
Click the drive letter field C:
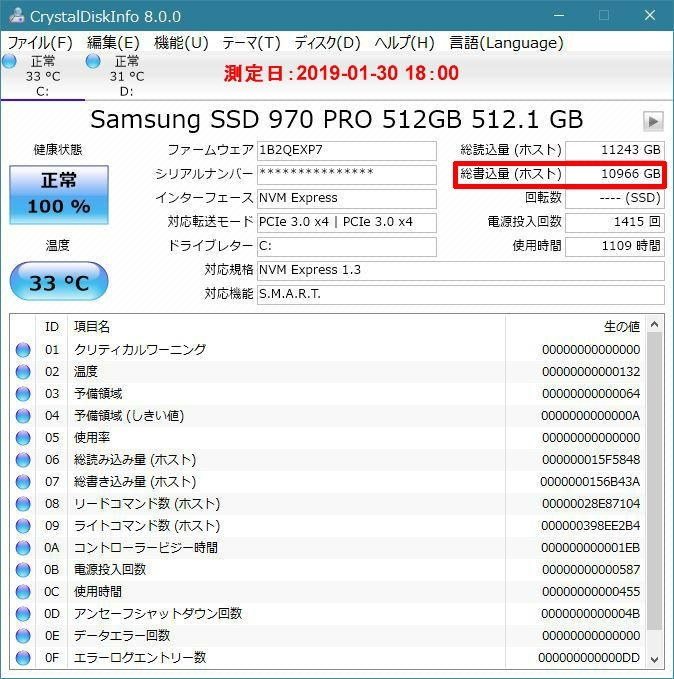pos(347,246)
